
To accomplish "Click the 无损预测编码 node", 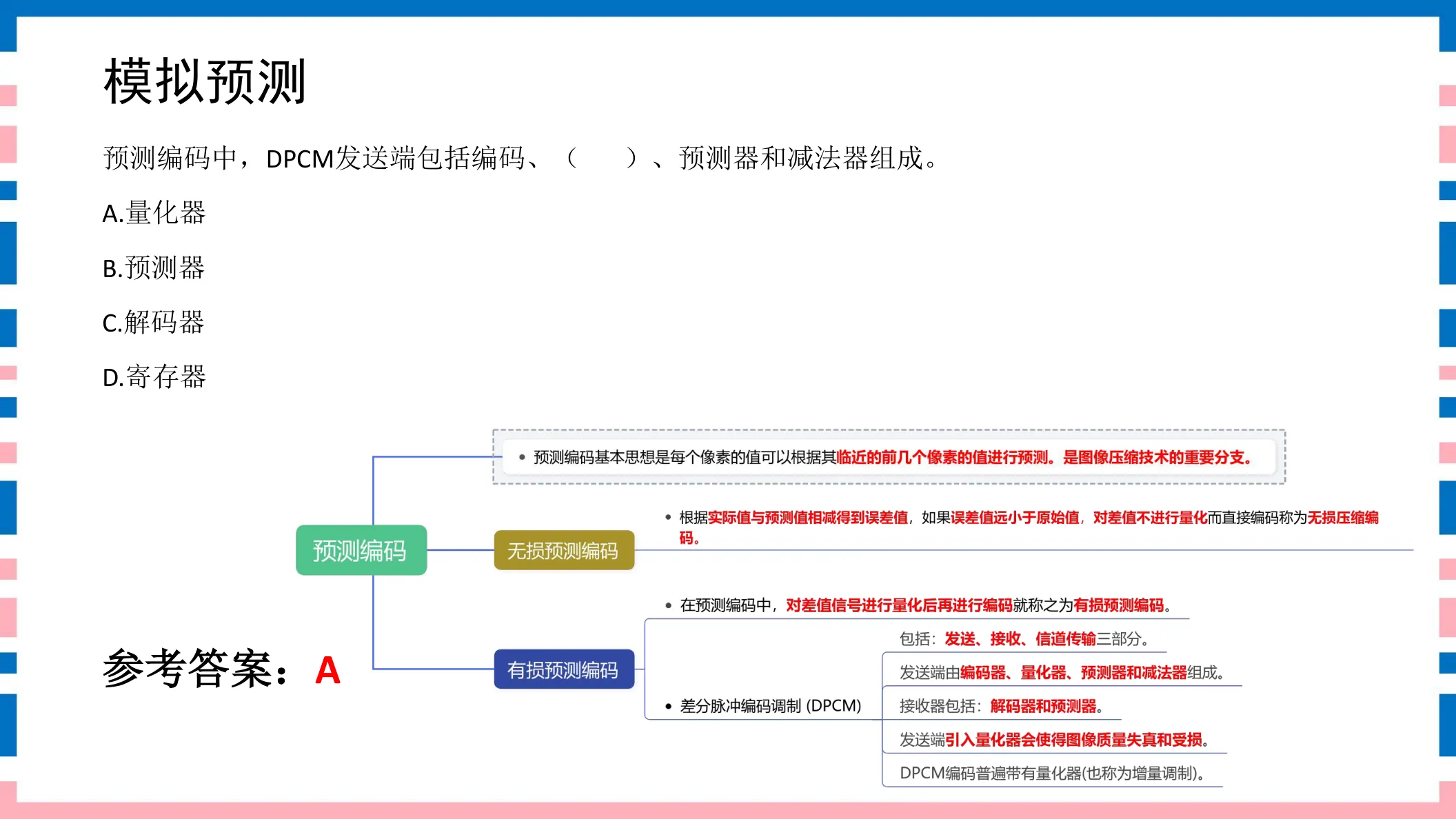I will click(564, 550).
